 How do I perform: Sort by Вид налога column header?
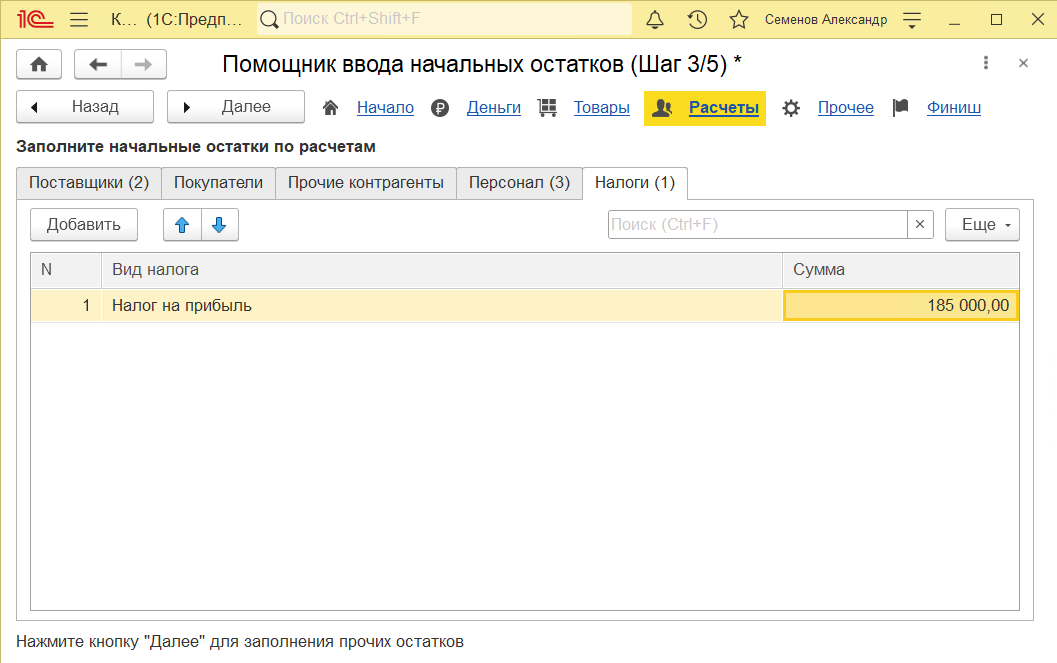tap(442, 270)
